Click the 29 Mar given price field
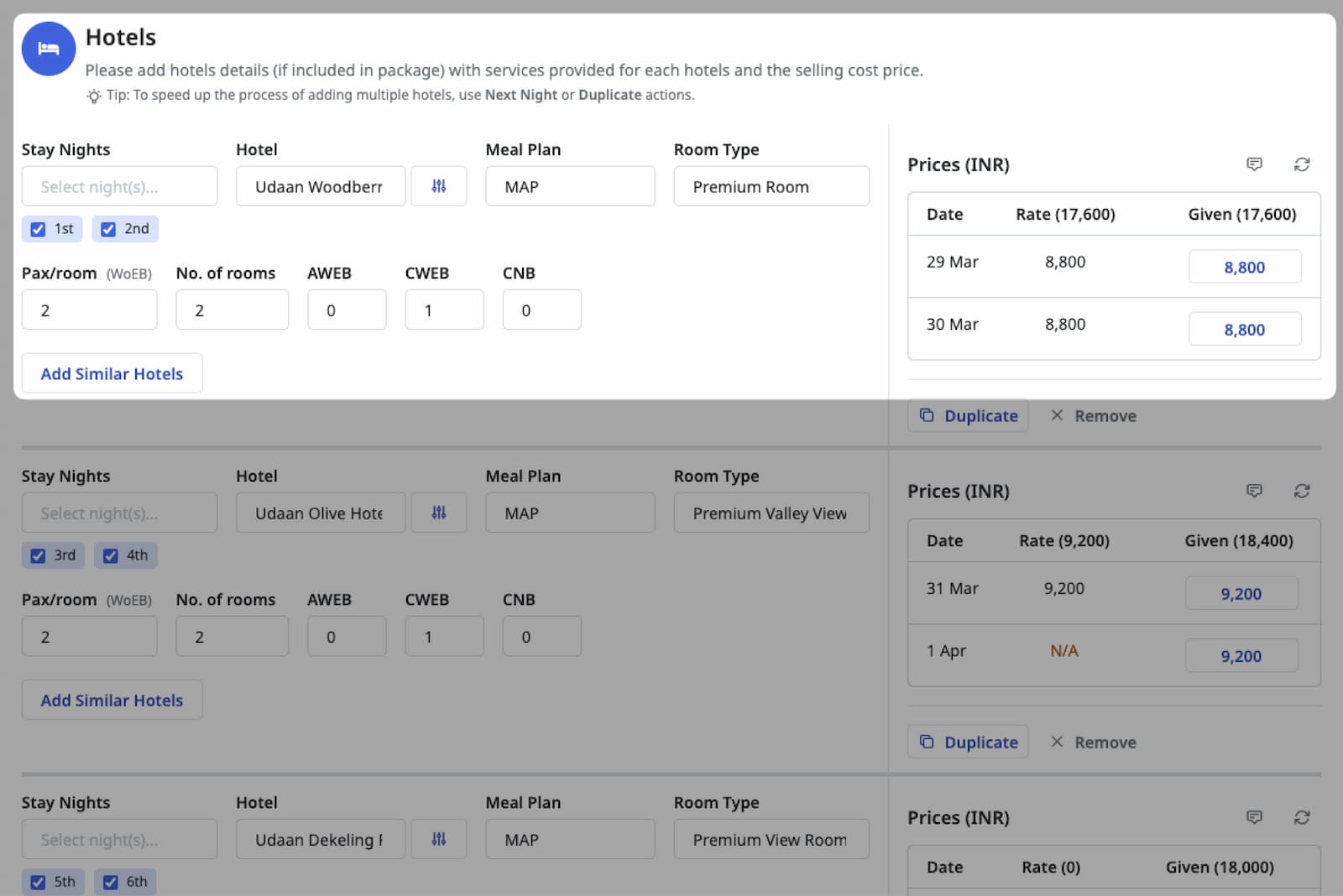Image resolution: width=1343 pixels, height=896 pixels. (1244, 267)
